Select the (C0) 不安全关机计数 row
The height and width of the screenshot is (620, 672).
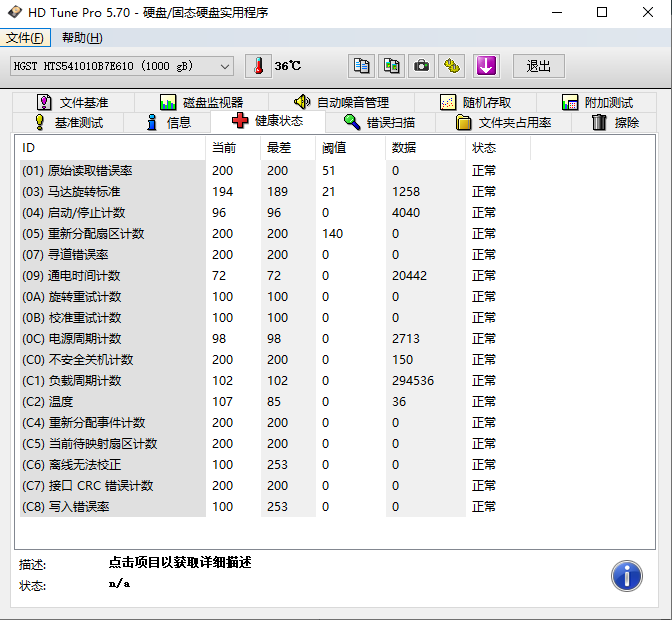[275, 359]
